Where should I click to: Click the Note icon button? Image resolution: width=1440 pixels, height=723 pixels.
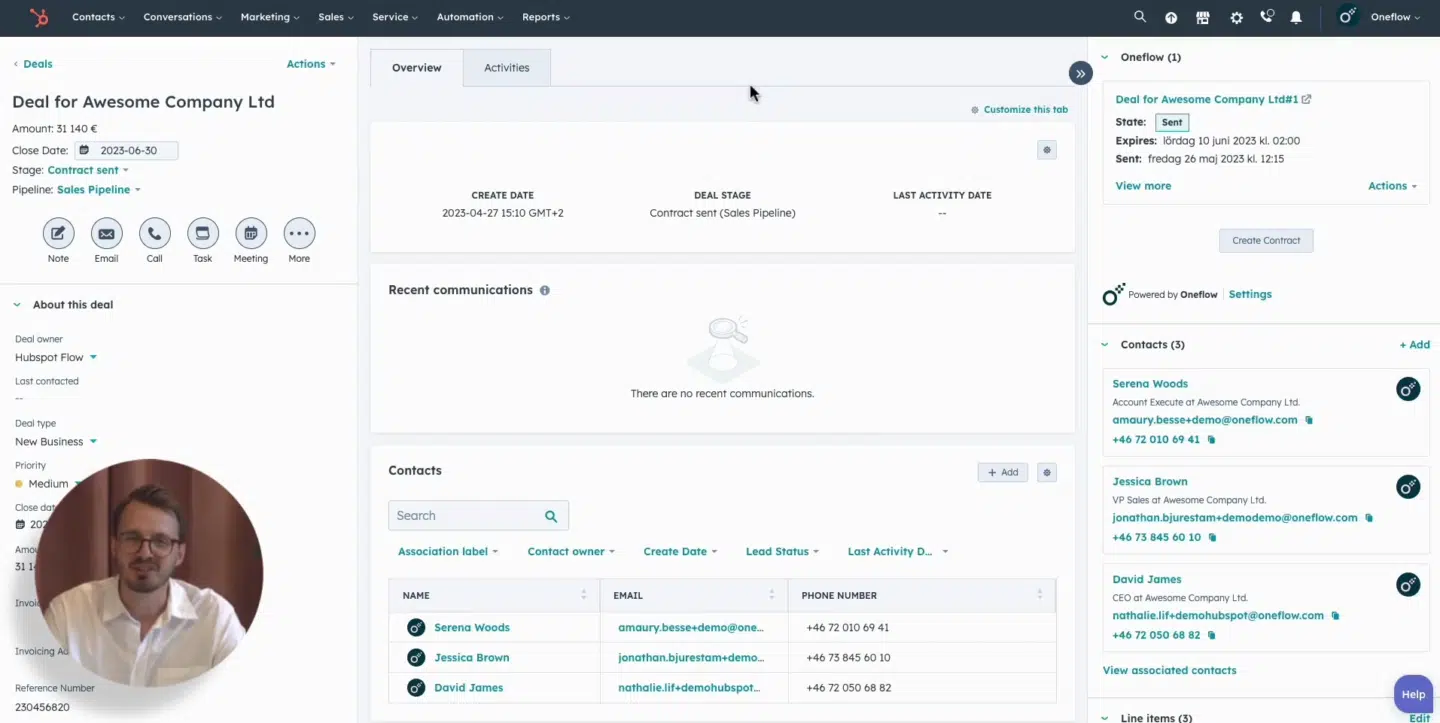pos(58,233)
